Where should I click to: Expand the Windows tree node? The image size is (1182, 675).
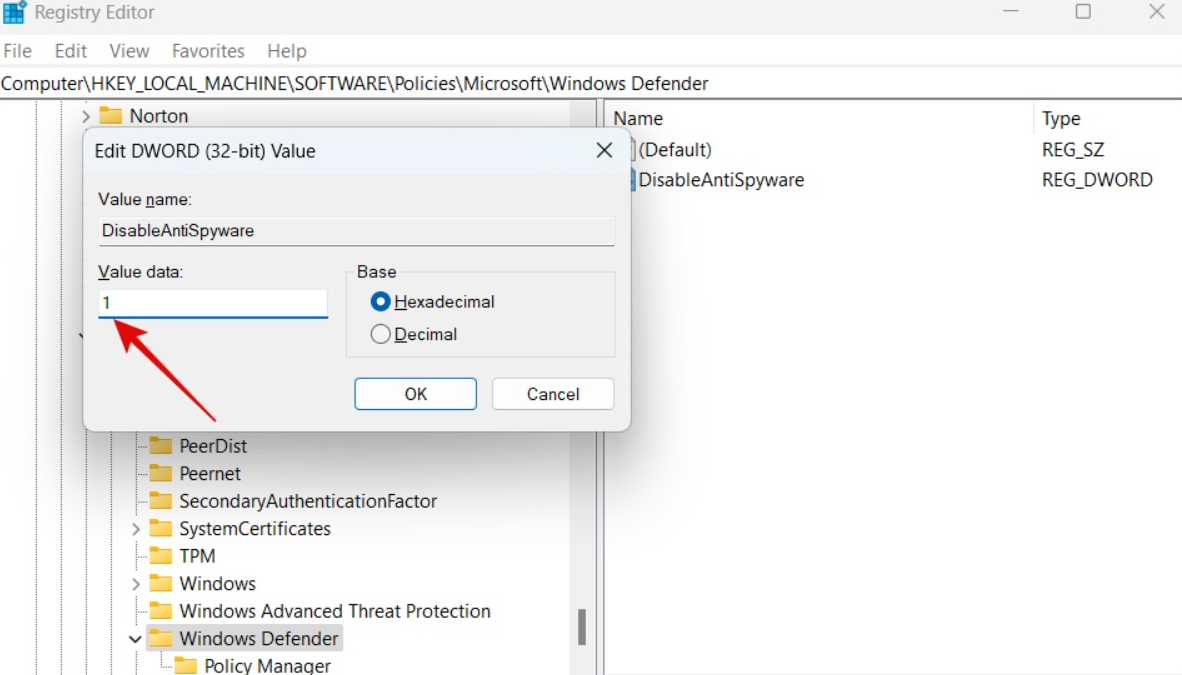[137, 583]
